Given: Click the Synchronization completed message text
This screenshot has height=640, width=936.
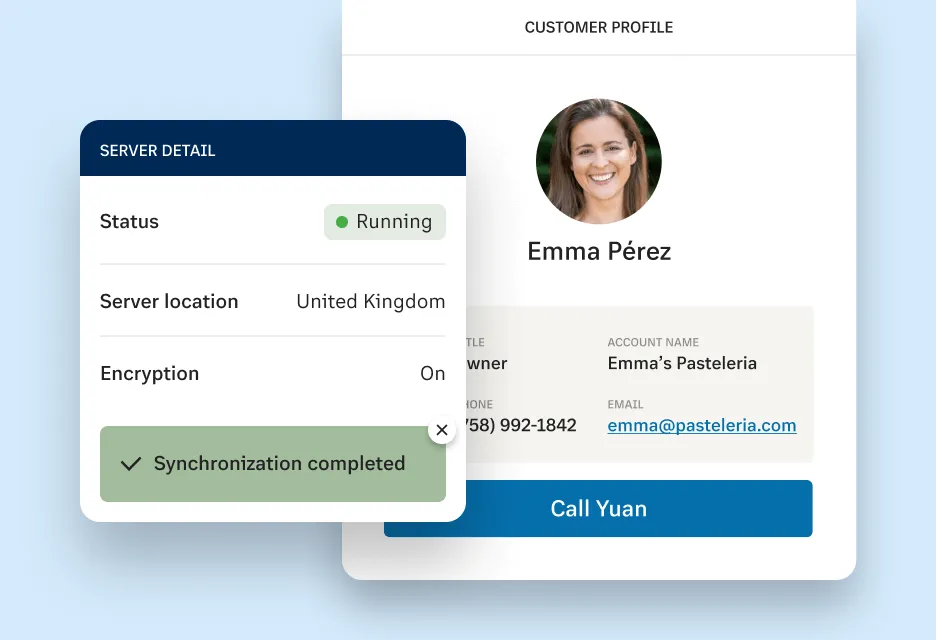Looking at the screenshot, I should pyautogui.click(x=279, y=464).
